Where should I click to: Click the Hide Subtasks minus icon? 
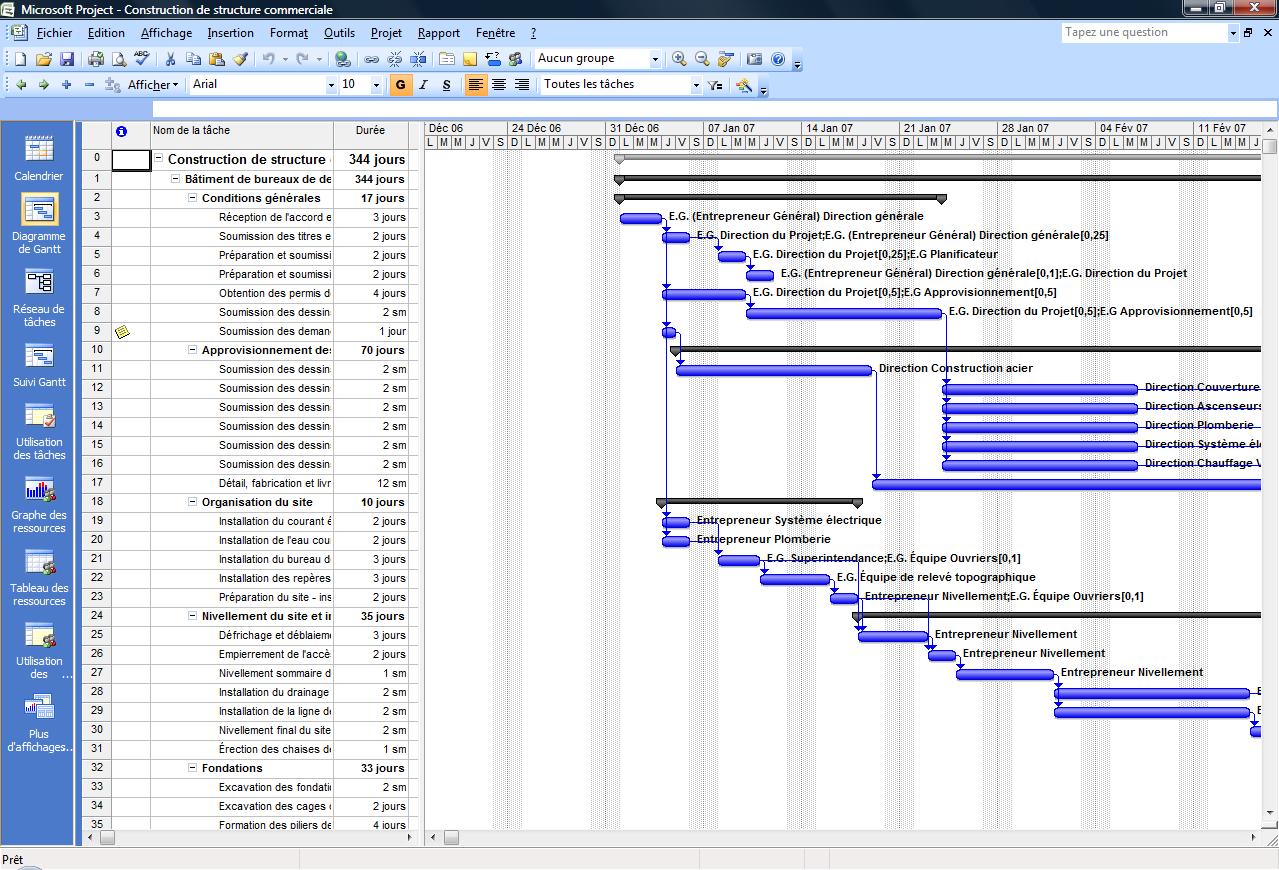click(x=90, y=85)
